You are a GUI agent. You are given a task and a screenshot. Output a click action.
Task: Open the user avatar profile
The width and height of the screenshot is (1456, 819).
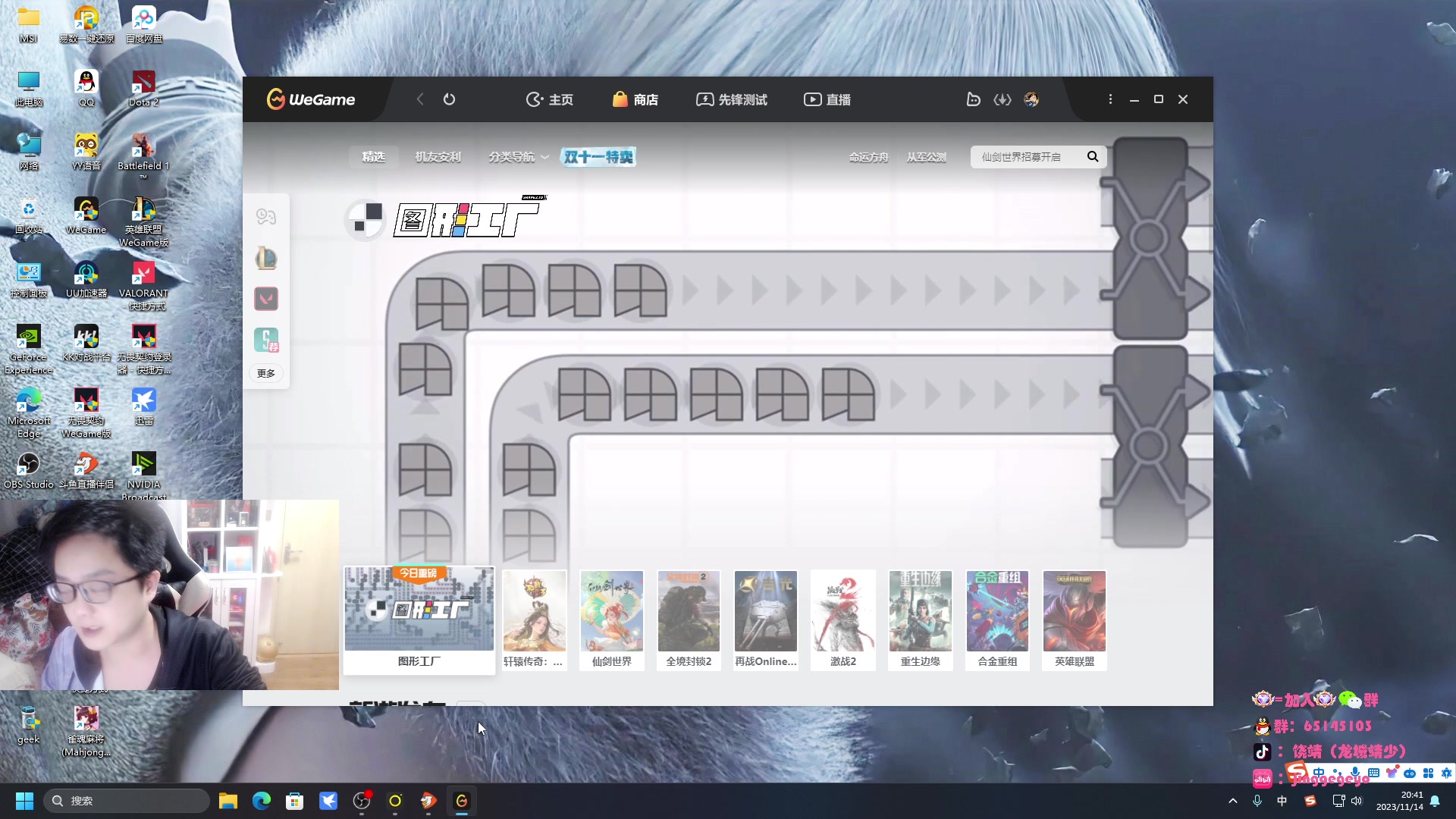pyautogui.click(x=1031, y=99)
